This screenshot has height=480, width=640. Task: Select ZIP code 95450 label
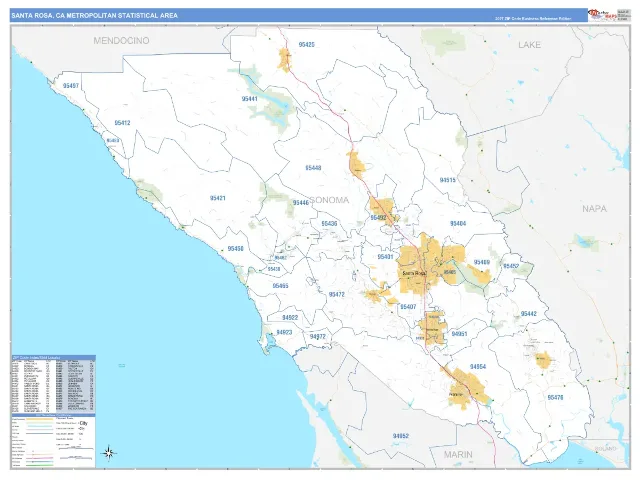[236, 249]
